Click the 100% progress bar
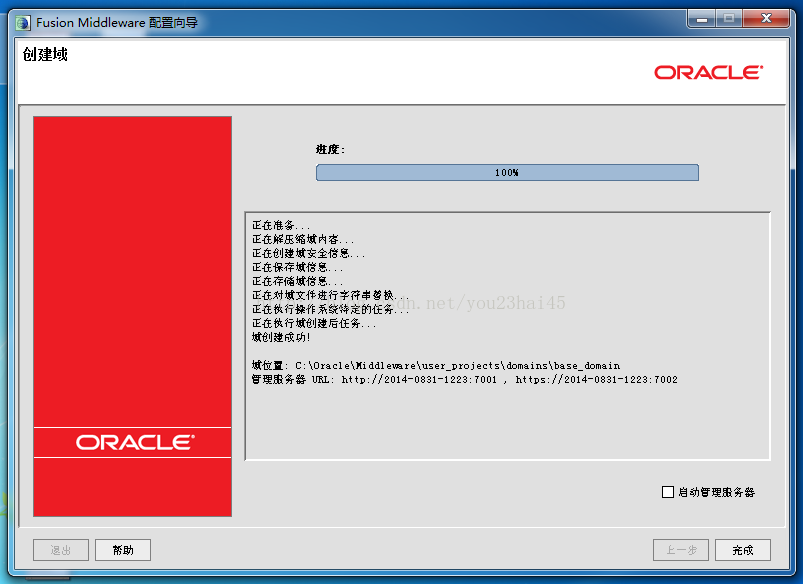The height and width of the screenshot is (584, 803). click(507, 173)
